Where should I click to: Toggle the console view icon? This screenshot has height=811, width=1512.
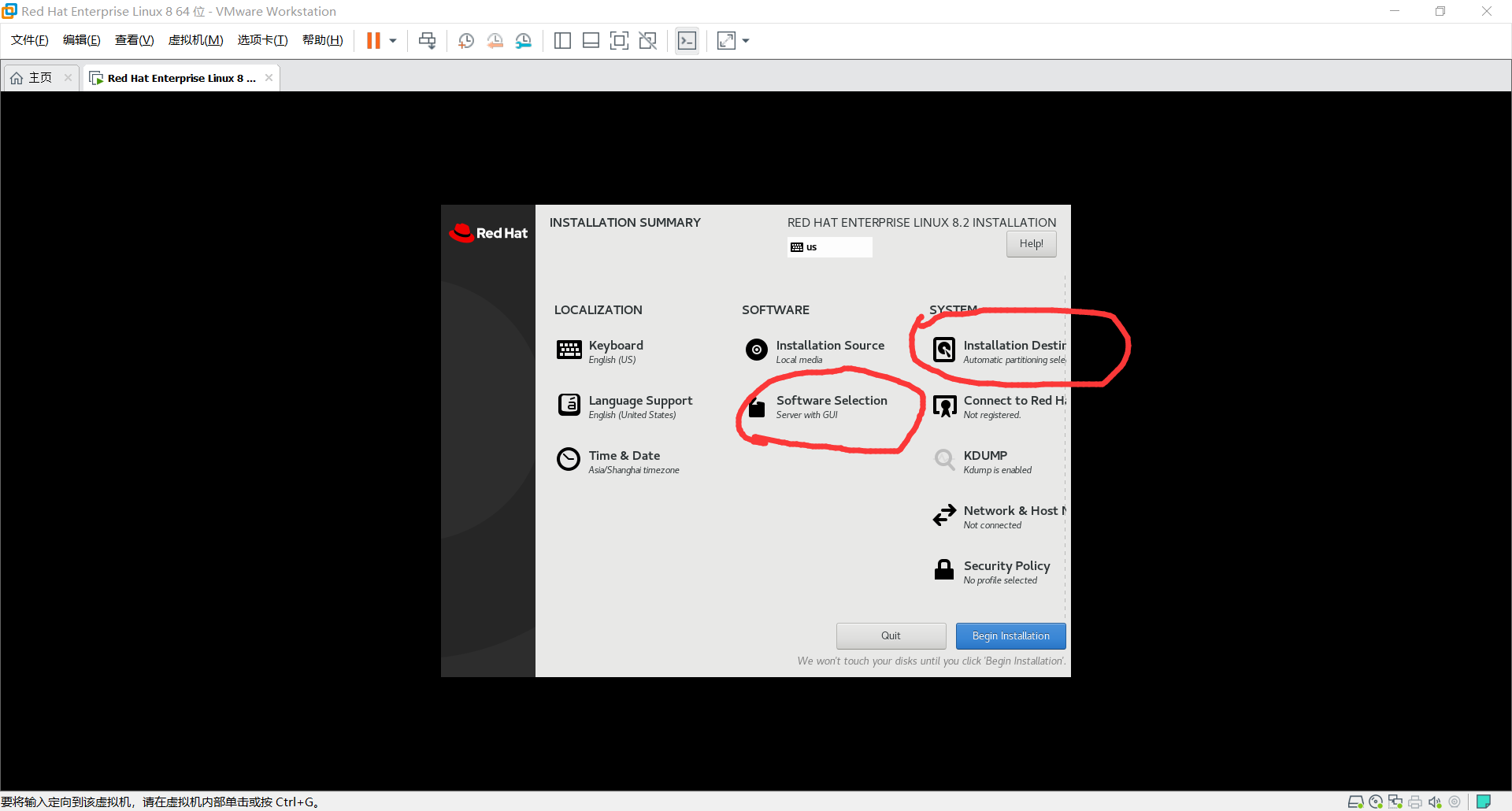coord(687,41)
